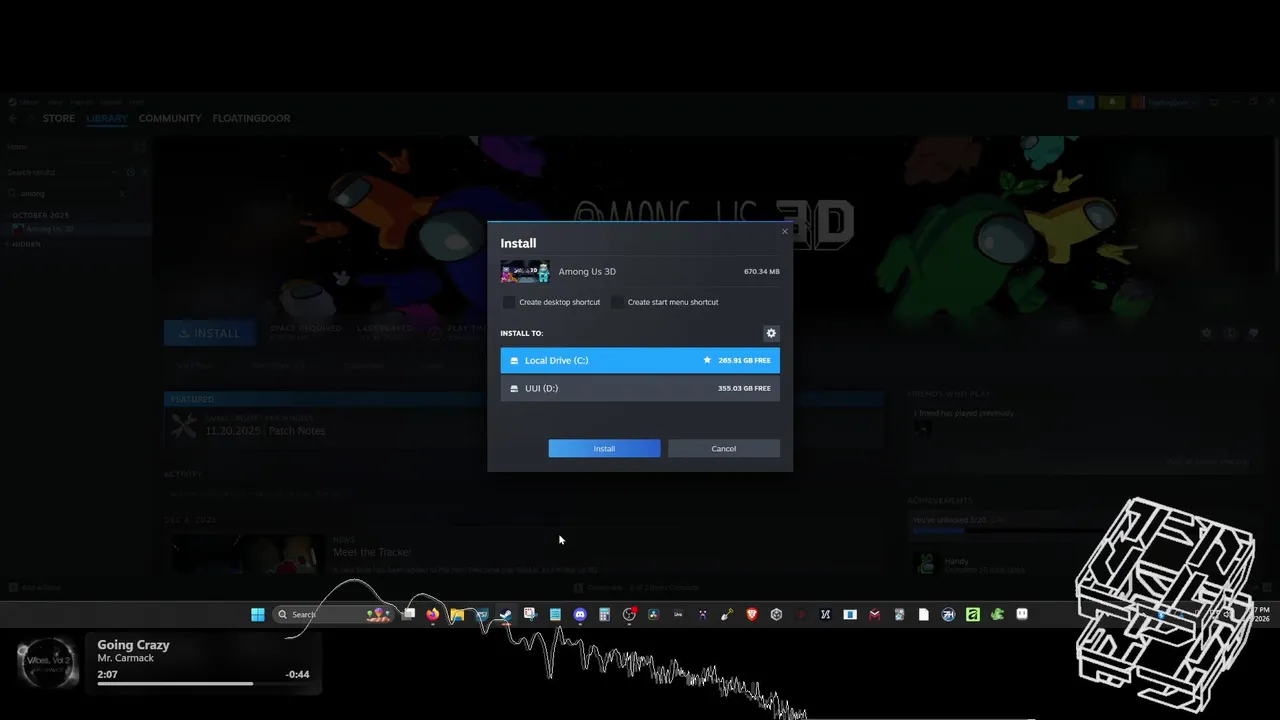Screen dimensions: 1280x720
Task: Clear the 'among' library search field
Action: 123,193
